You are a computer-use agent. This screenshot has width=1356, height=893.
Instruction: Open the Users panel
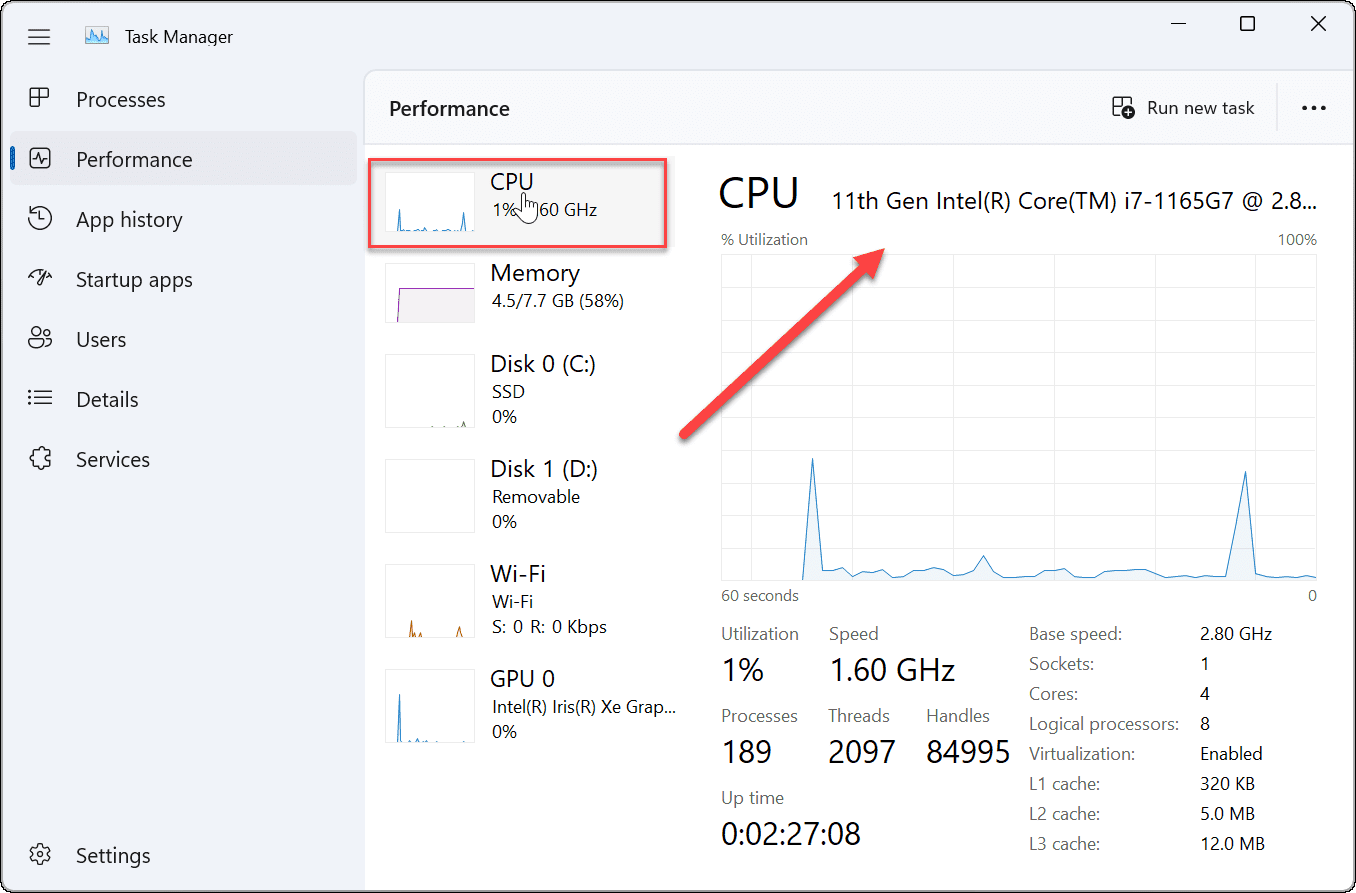(39, 338)
